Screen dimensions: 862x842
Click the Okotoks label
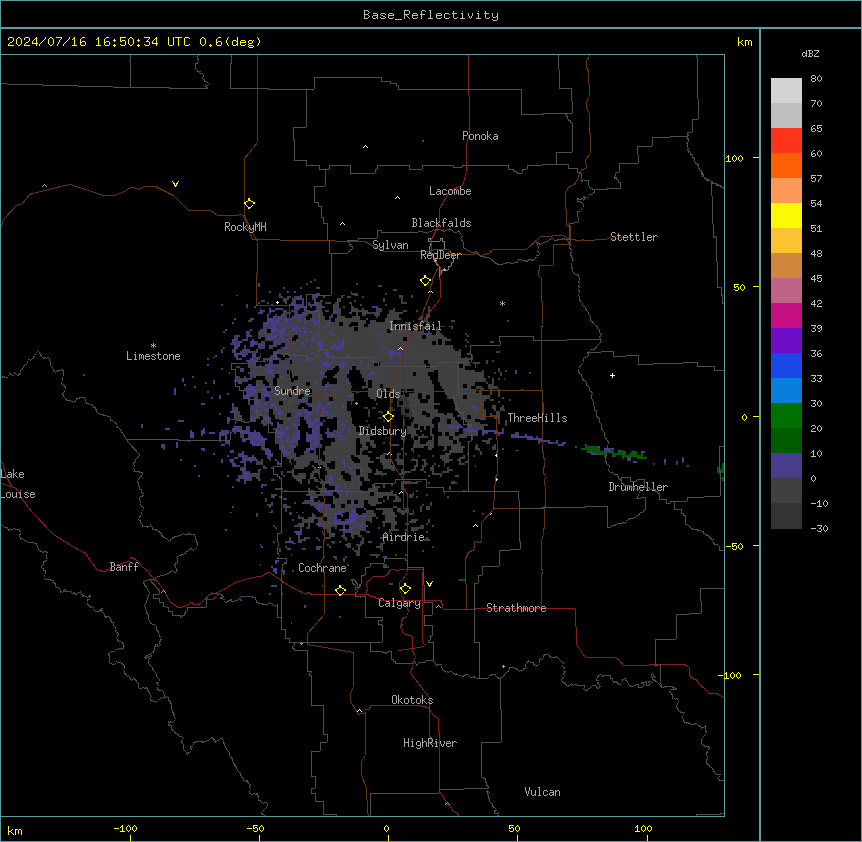(x=412, y=700)
